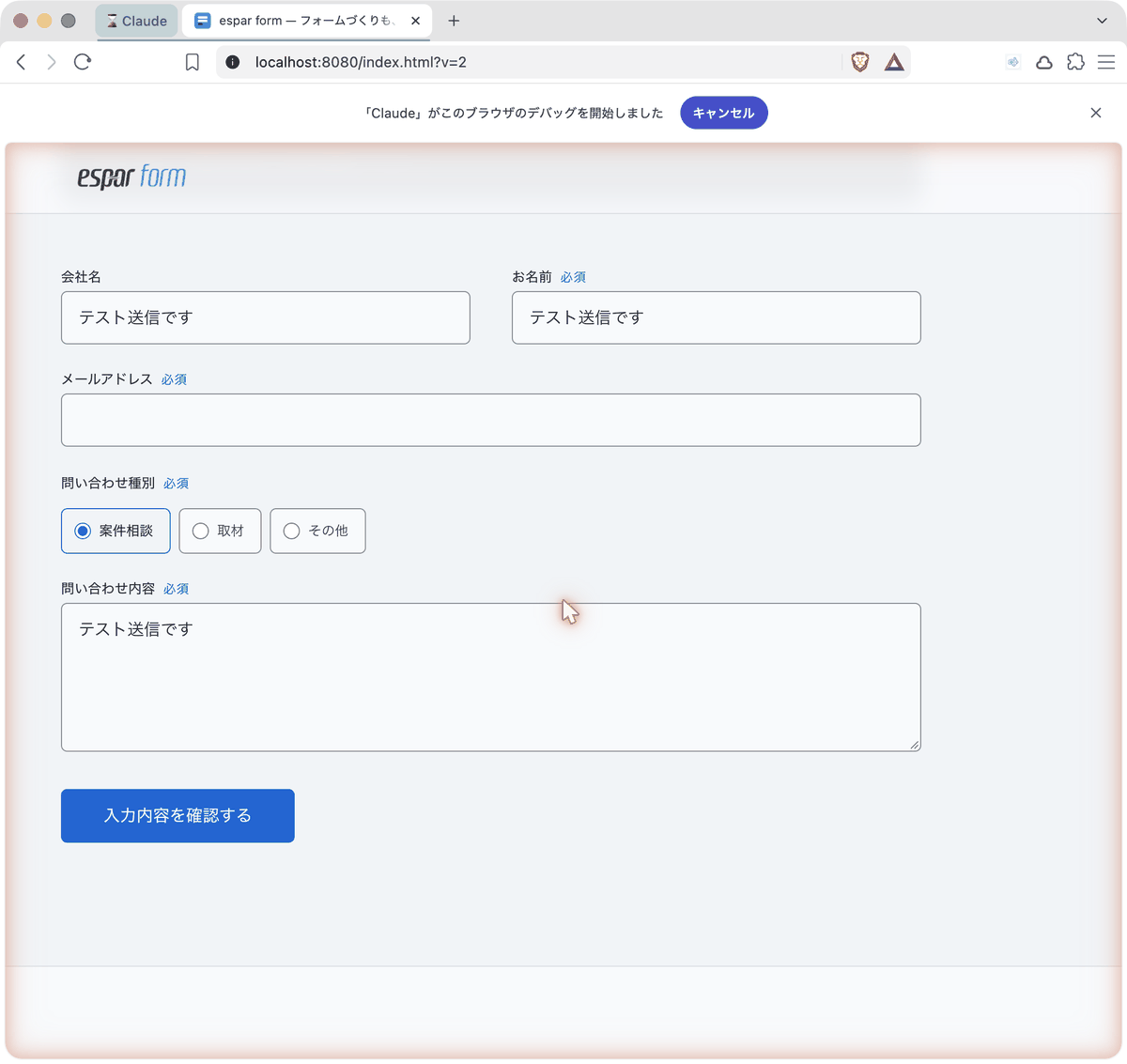This screenshot has height=1064, width=1127.
Task: Open Brave Rewards triangle icon
Action: pyautogui.click(x=894, y=62)
